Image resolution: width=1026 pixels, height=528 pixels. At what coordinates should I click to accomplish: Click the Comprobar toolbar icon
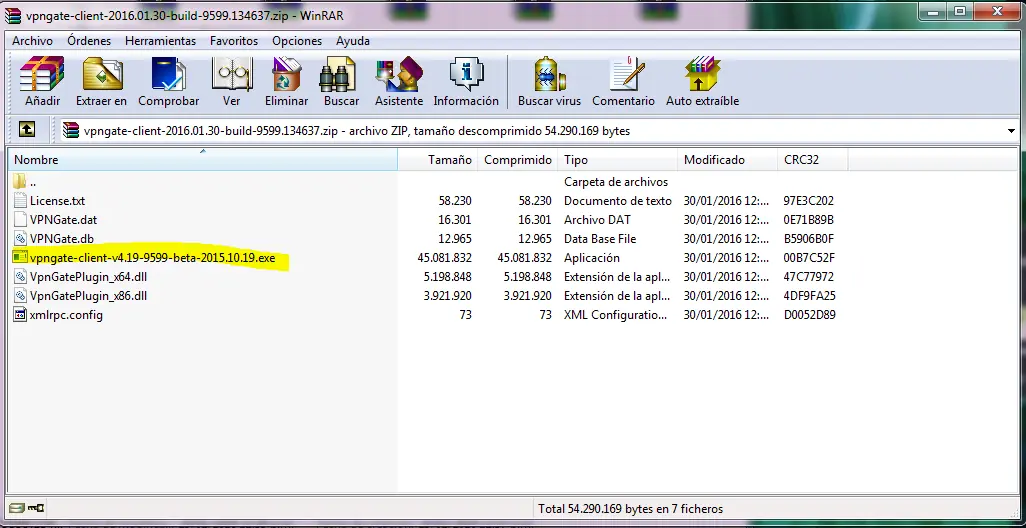pyautogui.click(x=169, y=74)
